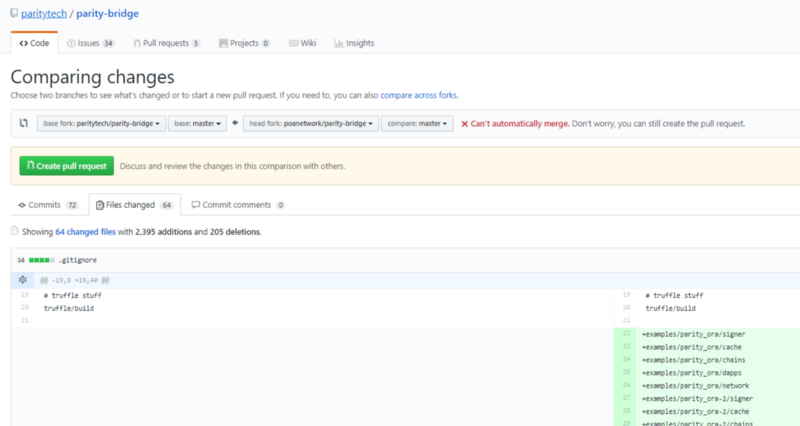
Task: Click the Commits tab commit icon
Action: click(x=22, y=205)
